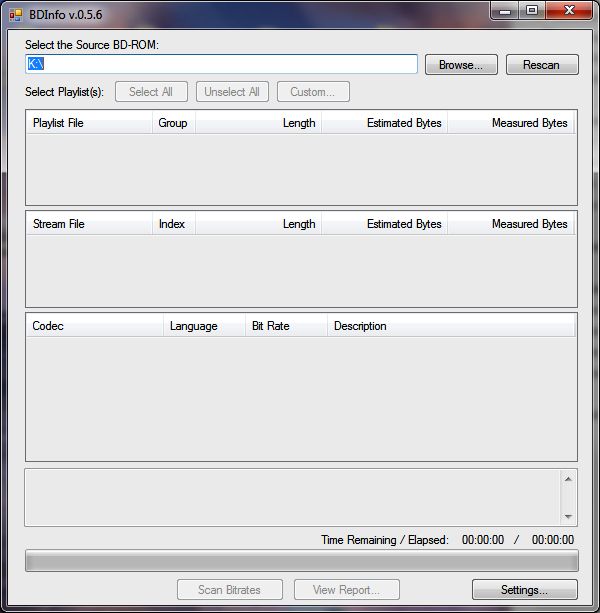Viewport: 600px width, 613px height.
Task: Click the Language column header
Action: point(204,325)
